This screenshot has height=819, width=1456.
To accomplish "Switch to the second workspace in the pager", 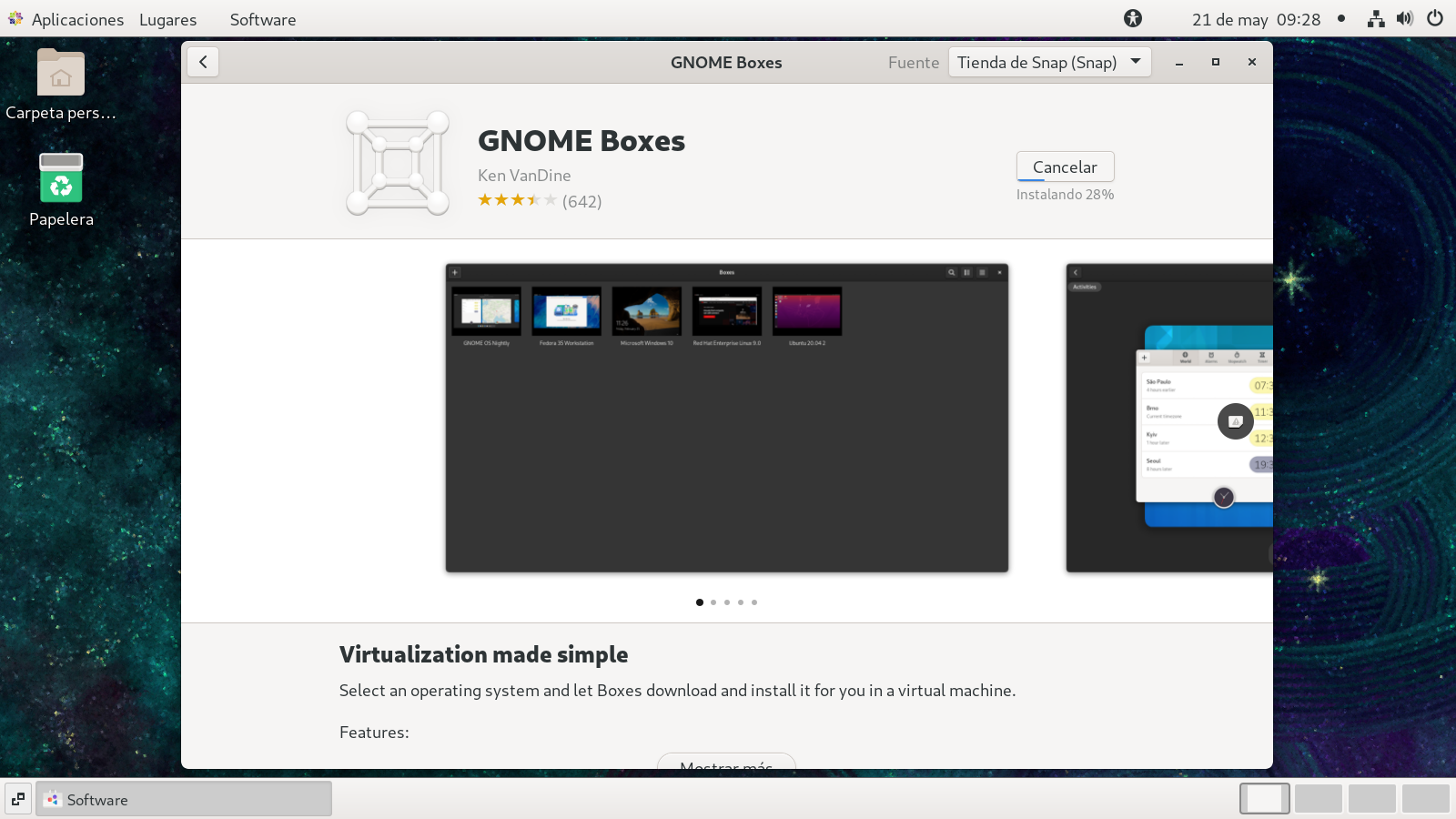I will coord(1318,798).
